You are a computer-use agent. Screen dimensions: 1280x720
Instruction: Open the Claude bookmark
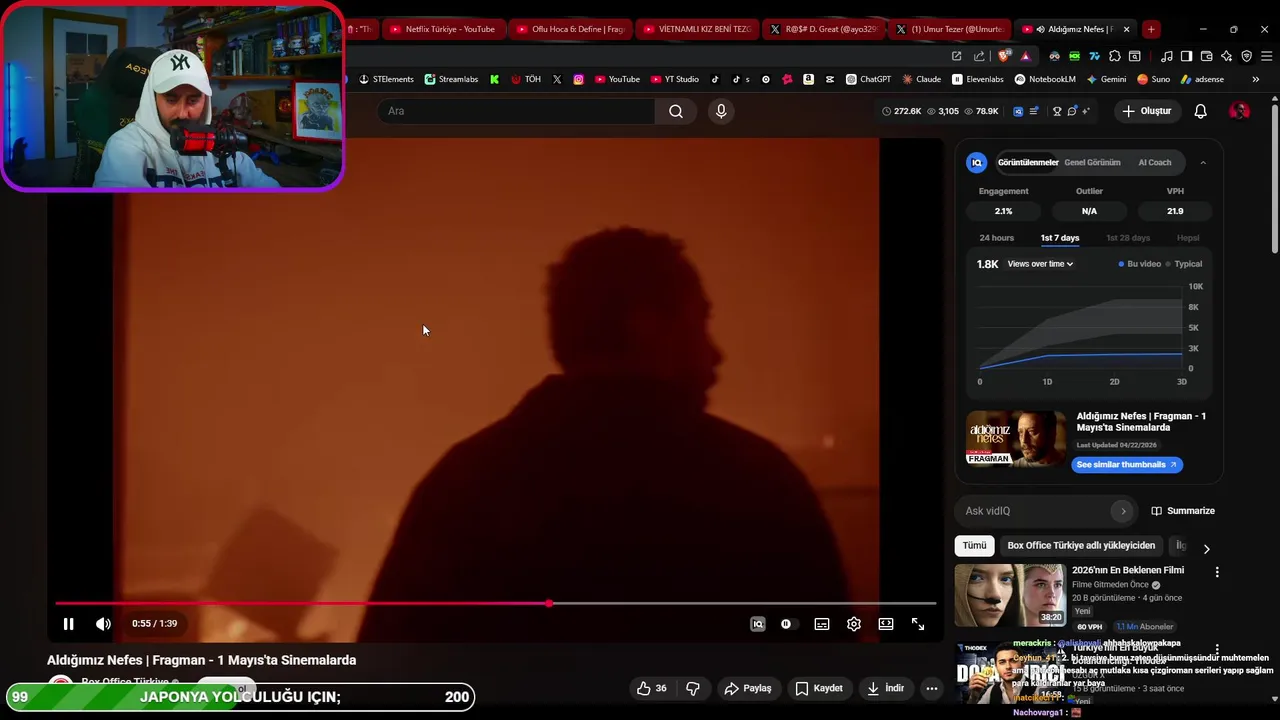[921, 79]
